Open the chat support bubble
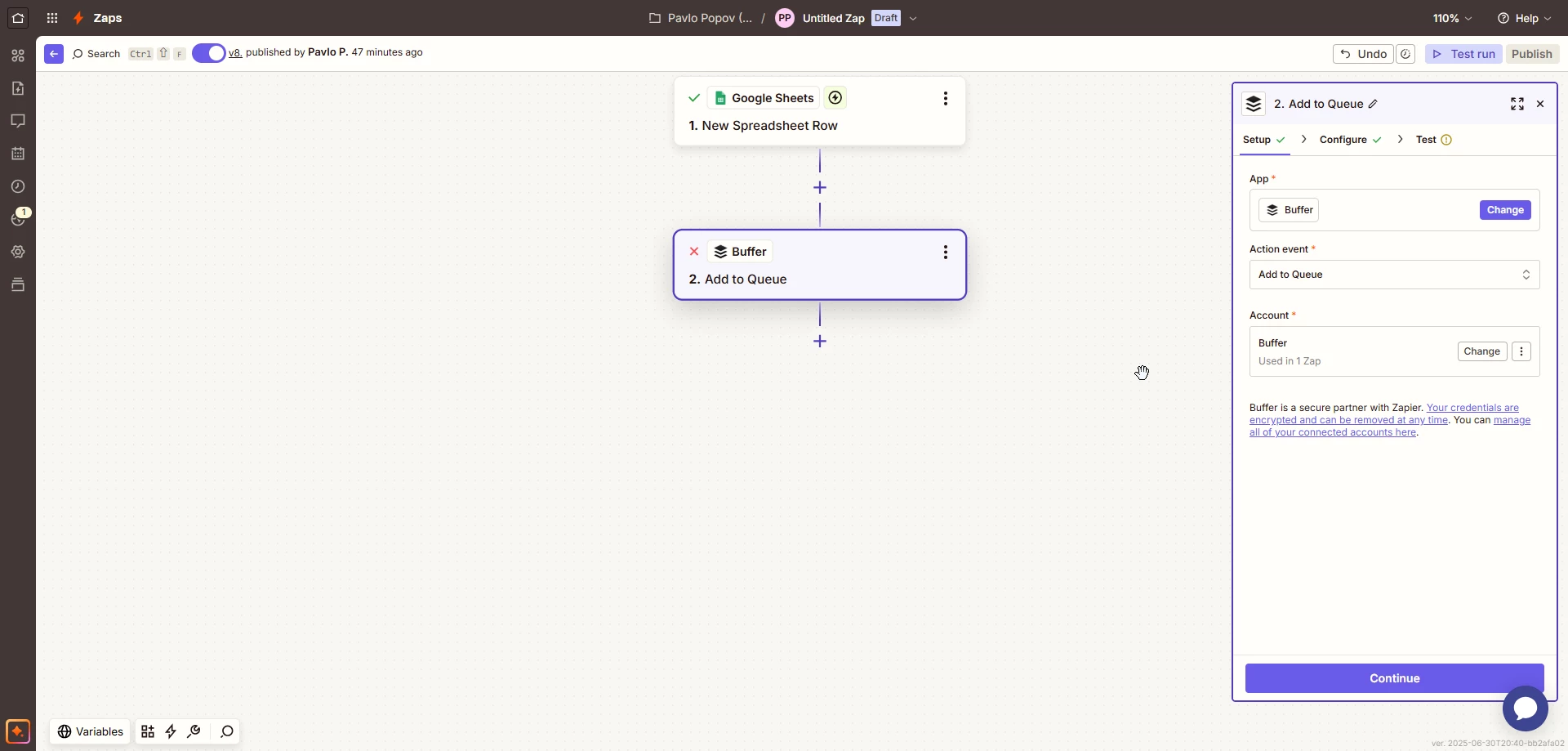This screenshot has width=1568, height=751. click(1525, 709)
